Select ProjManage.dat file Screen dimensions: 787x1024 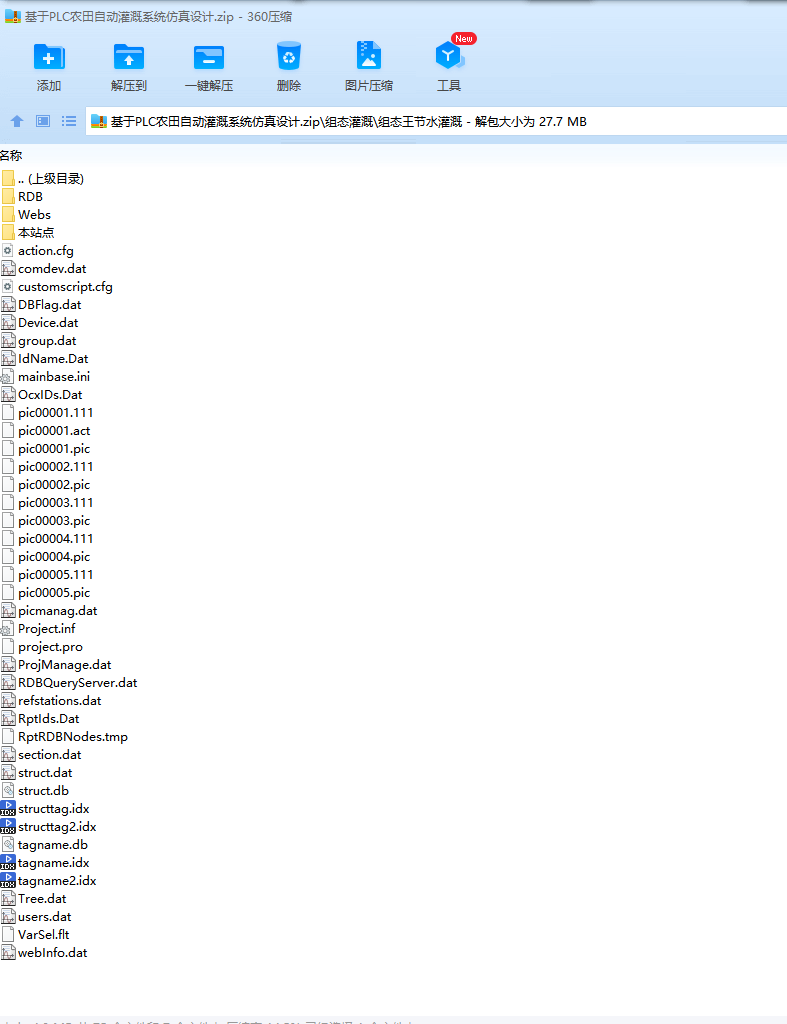coord(65,665)
